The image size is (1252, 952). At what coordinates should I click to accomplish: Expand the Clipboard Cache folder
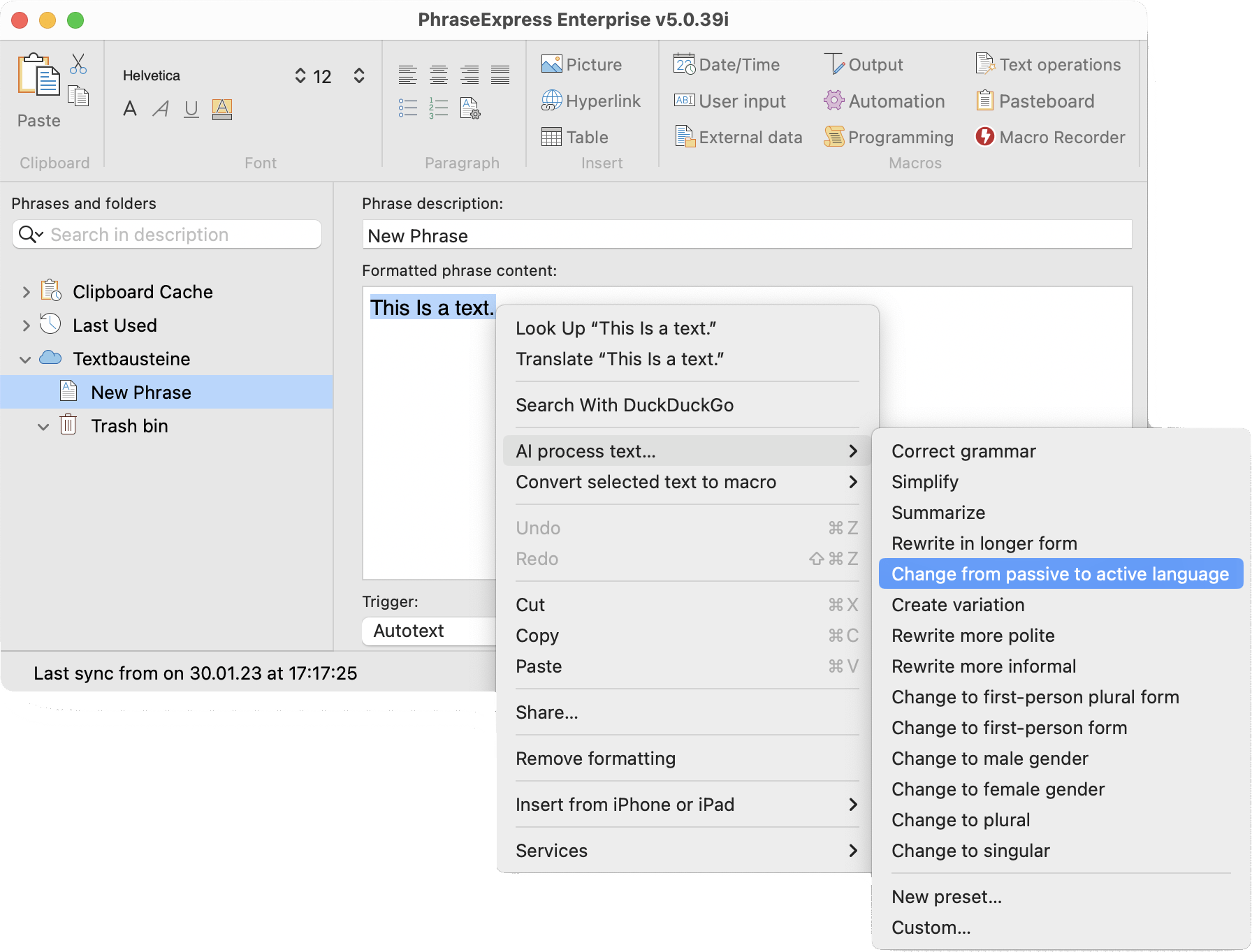pos(26,292)
